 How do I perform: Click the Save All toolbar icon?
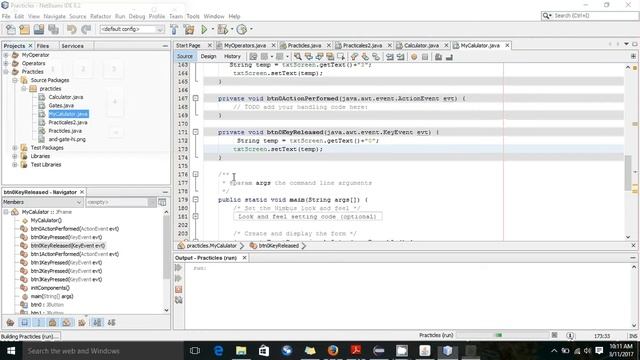coord(53,29)
